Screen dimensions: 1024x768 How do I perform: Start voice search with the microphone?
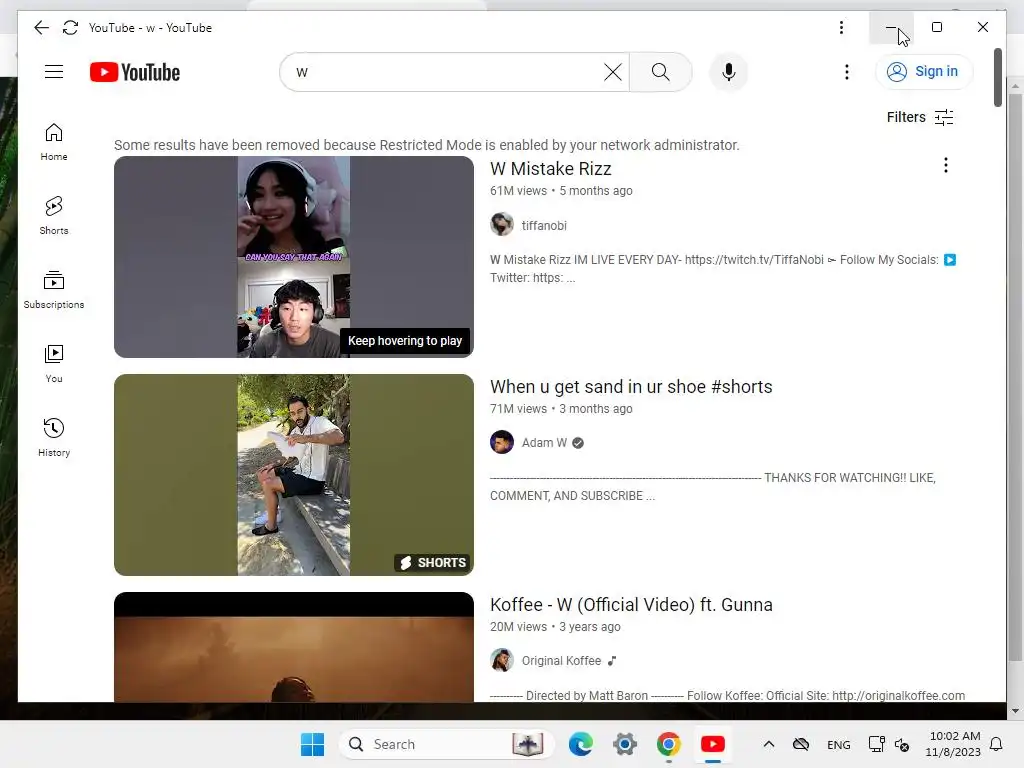pyautogui.click(x=729, y=72)
